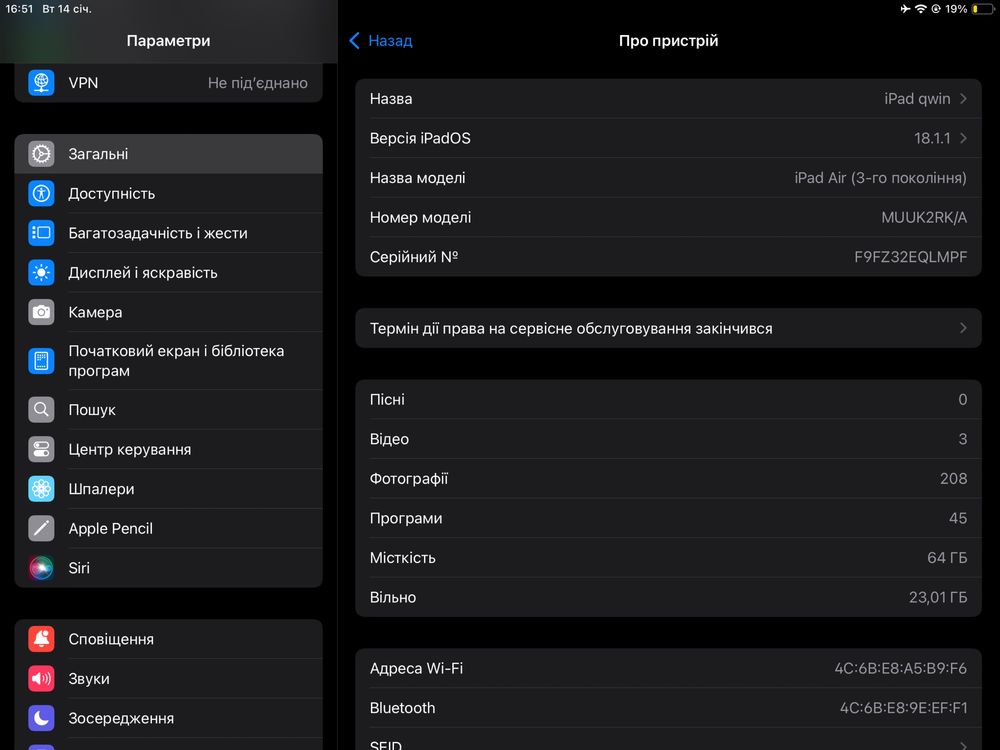This screenshot has height=750, width=1000.
Task: Open Сповіщення settings
Action: tap(168, 639)
